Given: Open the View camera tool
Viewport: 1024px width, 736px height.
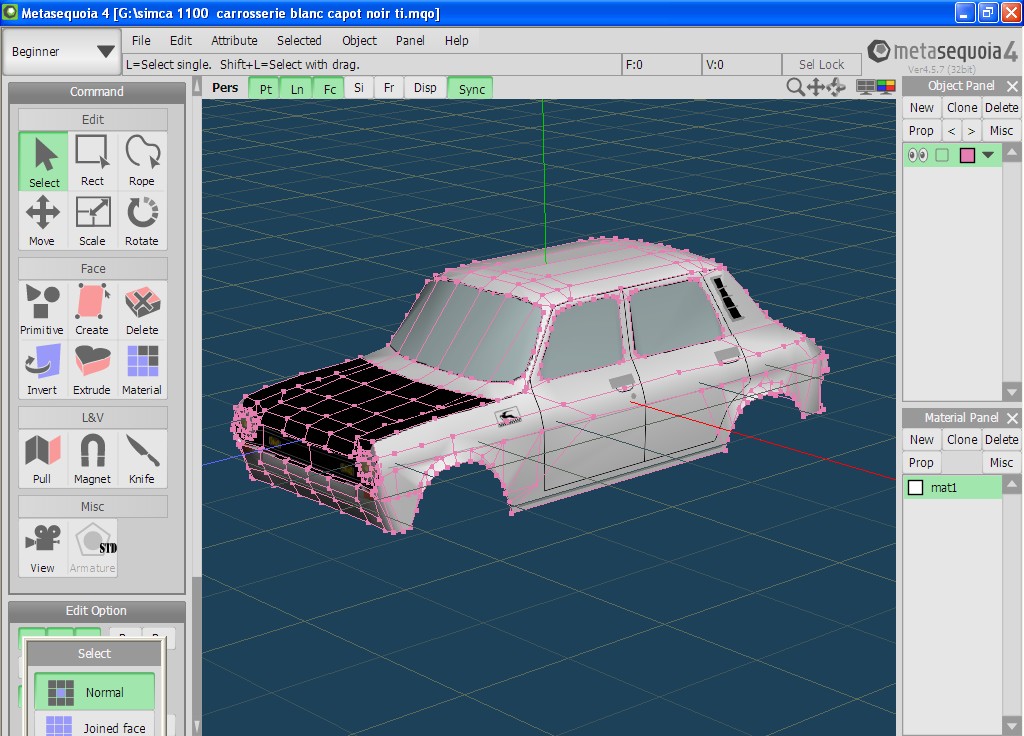Looking at the screenshot, I should point(42,548).
